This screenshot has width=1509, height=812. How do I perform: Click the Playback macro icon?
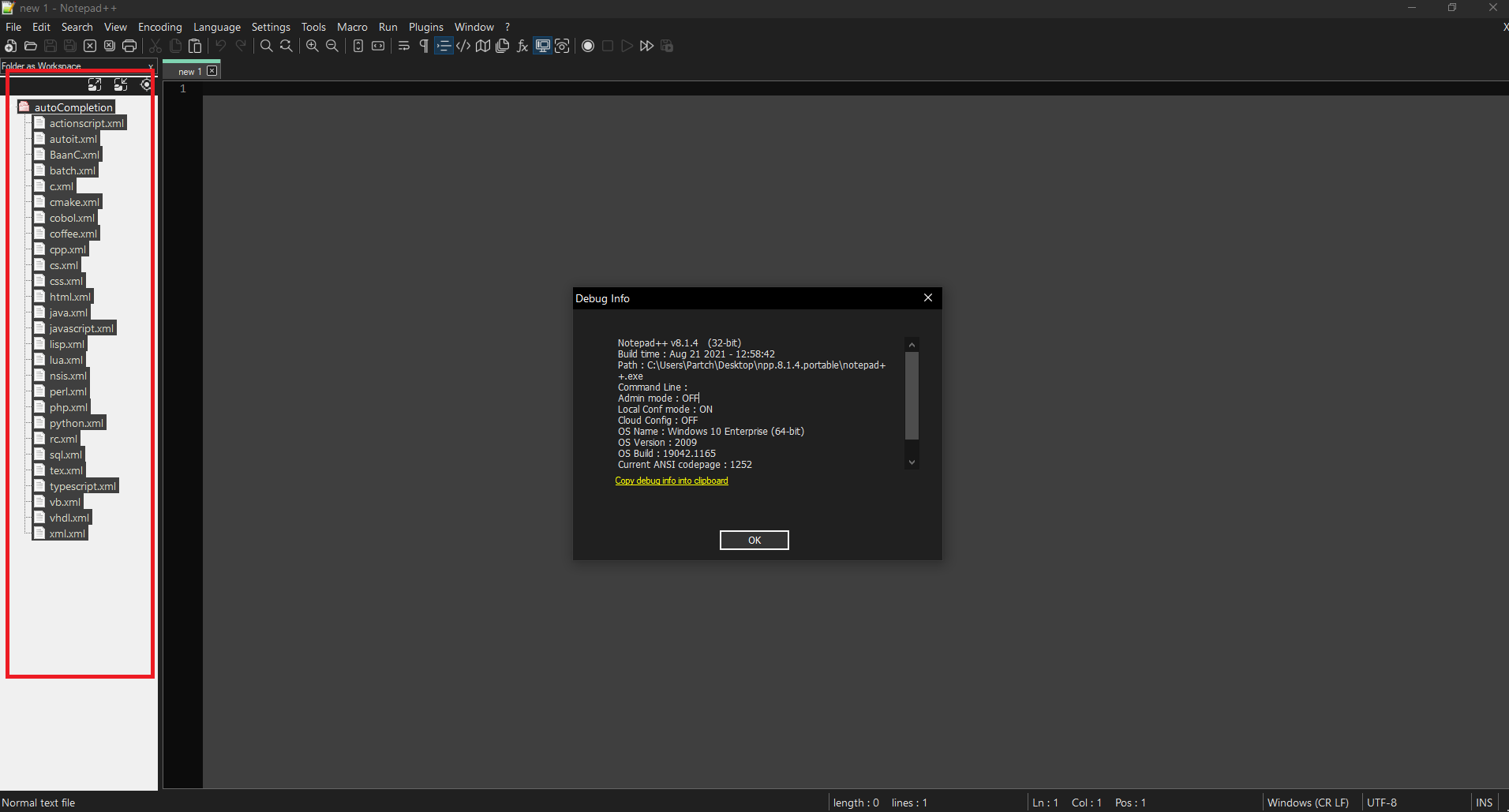627,46
